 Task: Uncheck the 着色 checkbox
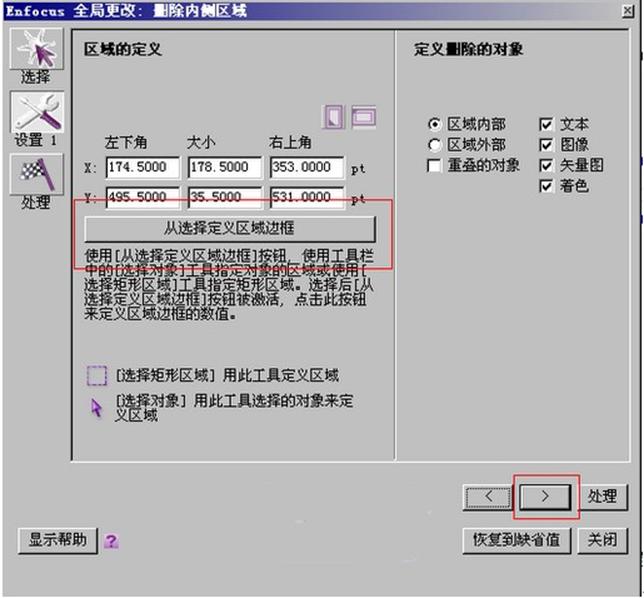pos(546,186)
